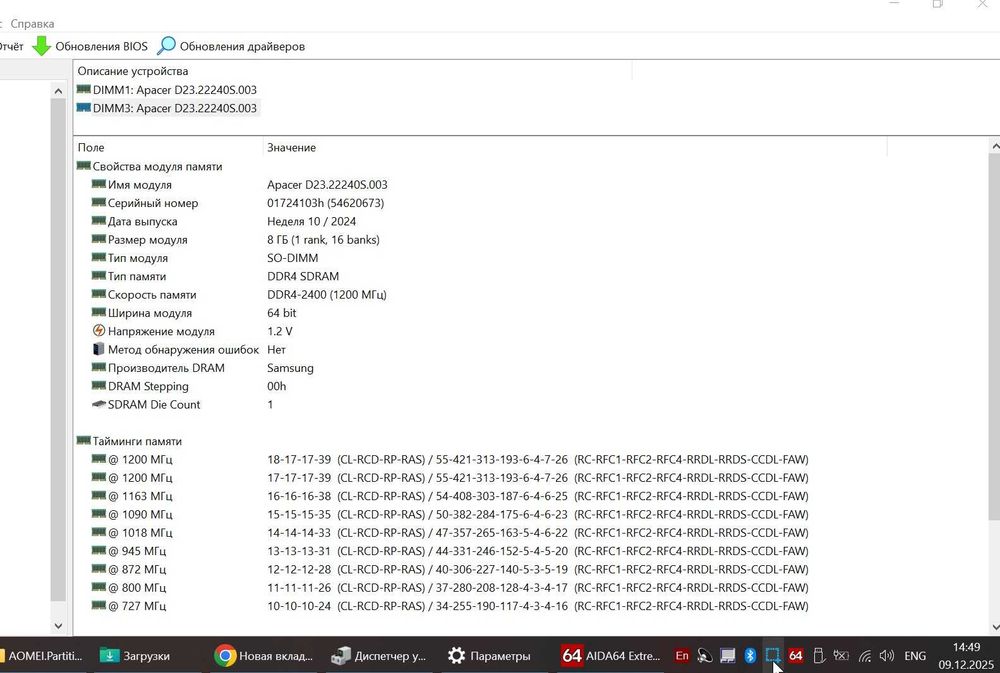The width and height of the screenshot is (1000, 673).
Task: Select the @ 1018 МГц timing row
Action: (450, 533)
